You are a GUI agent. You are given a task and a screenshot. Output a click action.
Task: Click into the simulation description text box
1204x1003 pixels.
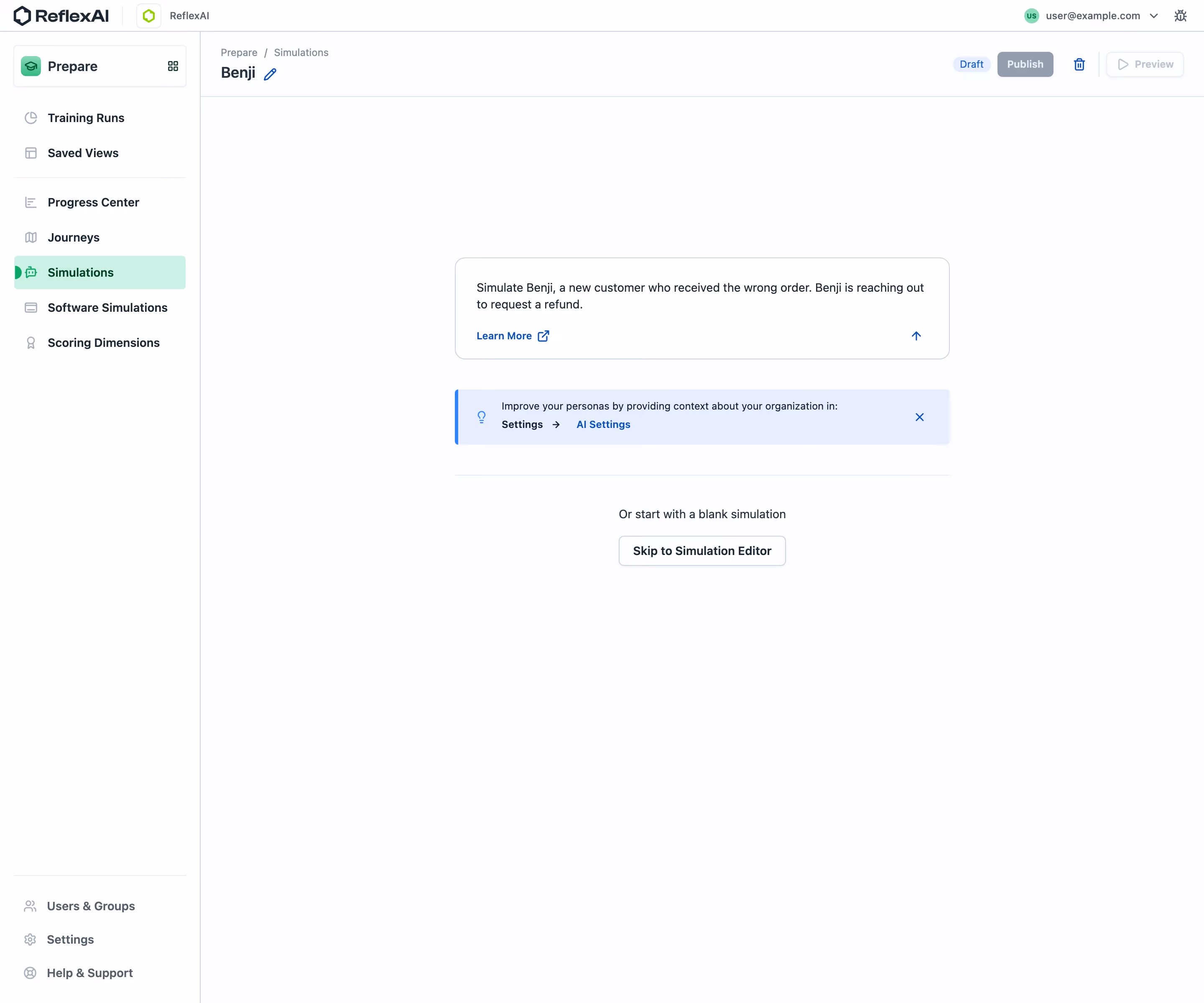click(702, 296)
